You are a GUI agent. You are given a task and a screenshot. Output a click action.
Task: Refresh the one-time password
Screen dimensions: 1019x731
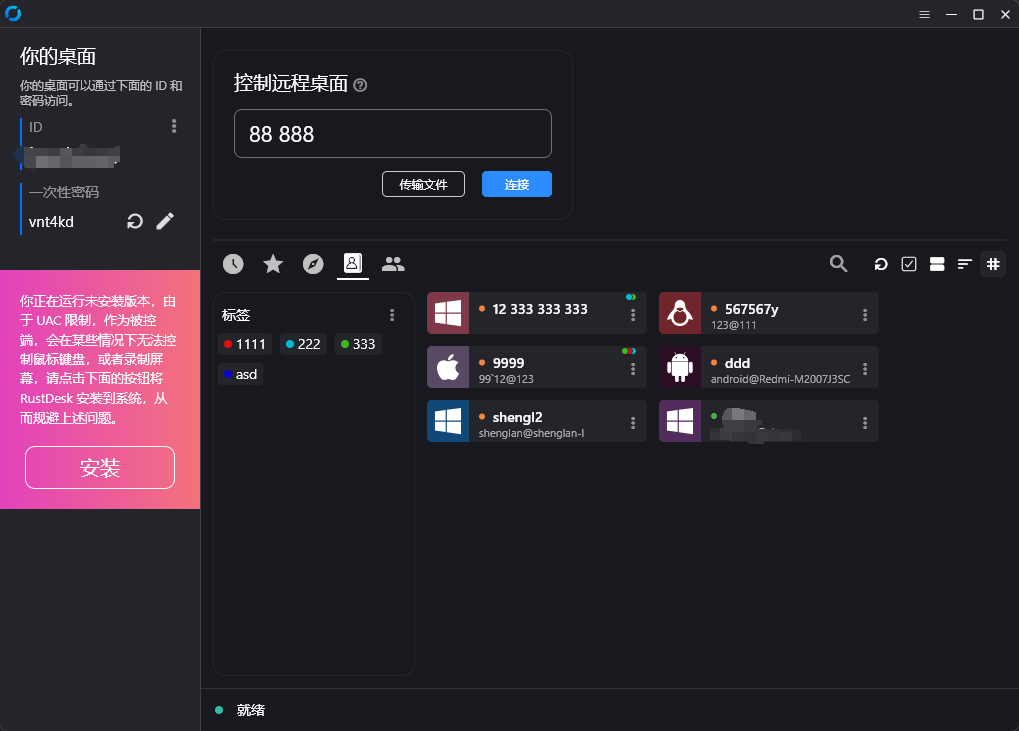point(135,221)
